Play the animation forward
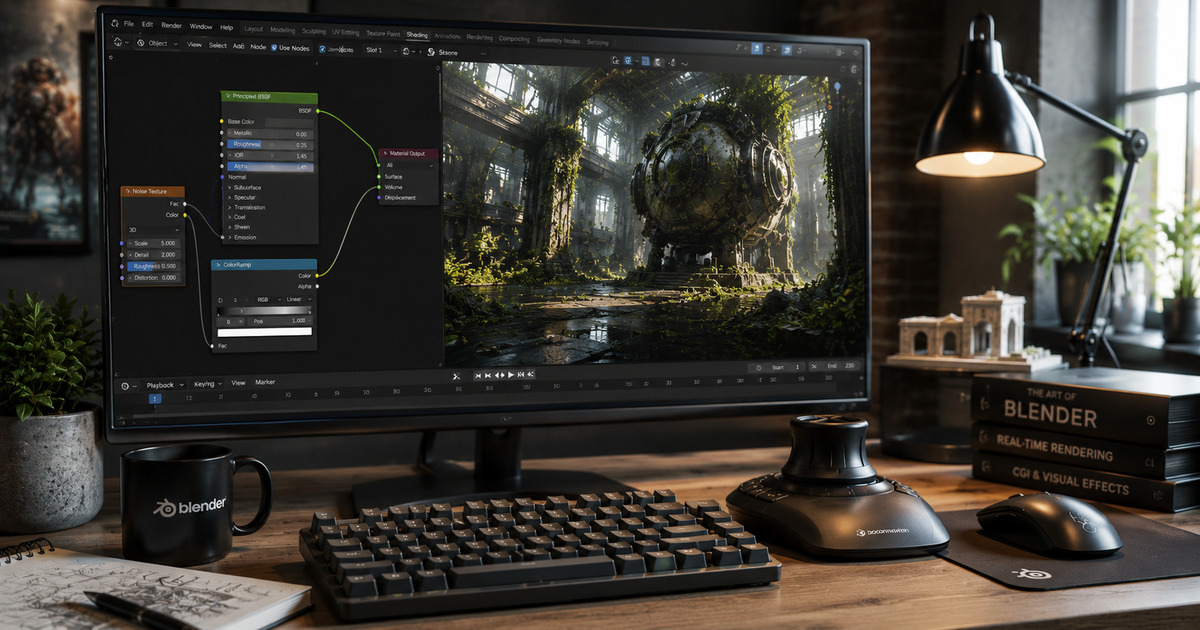1200x630 pixels. point(511,375)
